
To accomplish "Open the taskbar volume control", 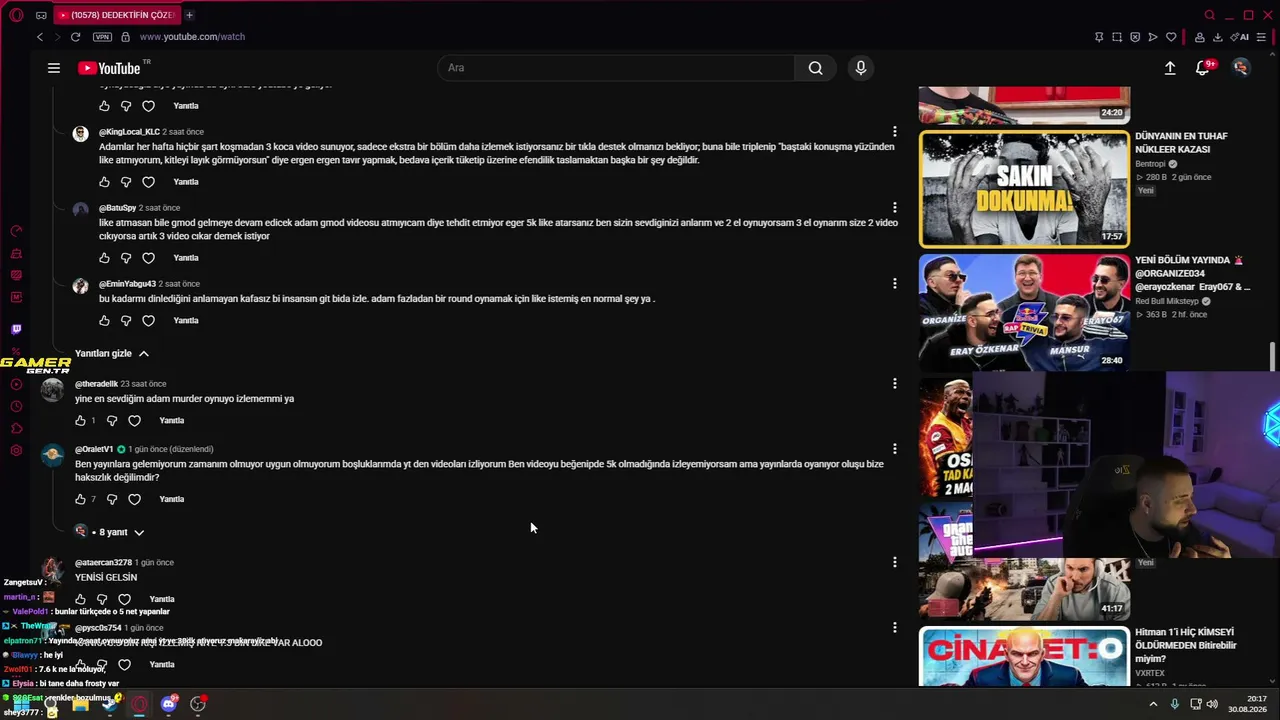I will coord(1212,704).
